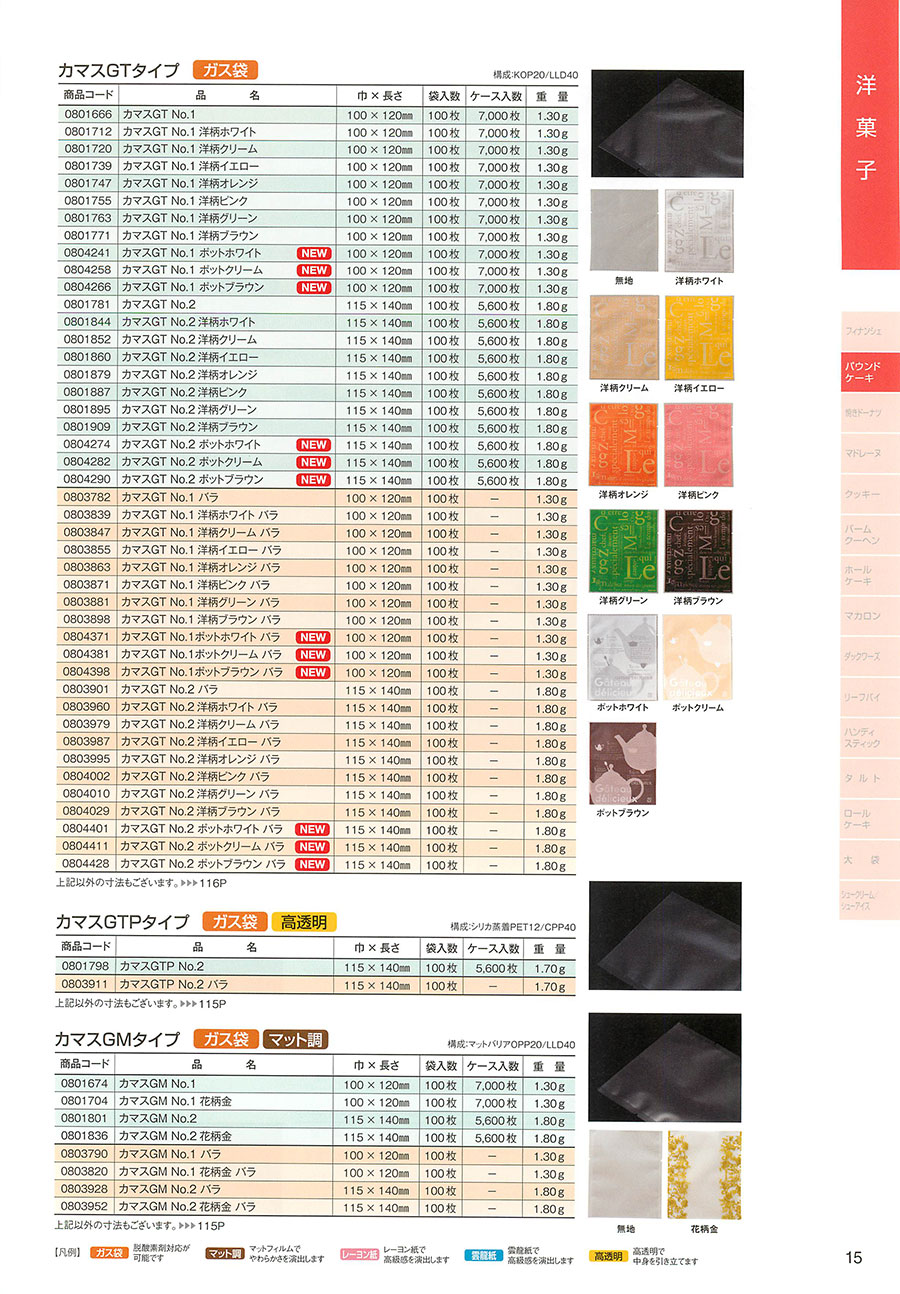
Task: Open the 洋柄ホワイト pattern thumbnail
Action: [x=698, y=230]
